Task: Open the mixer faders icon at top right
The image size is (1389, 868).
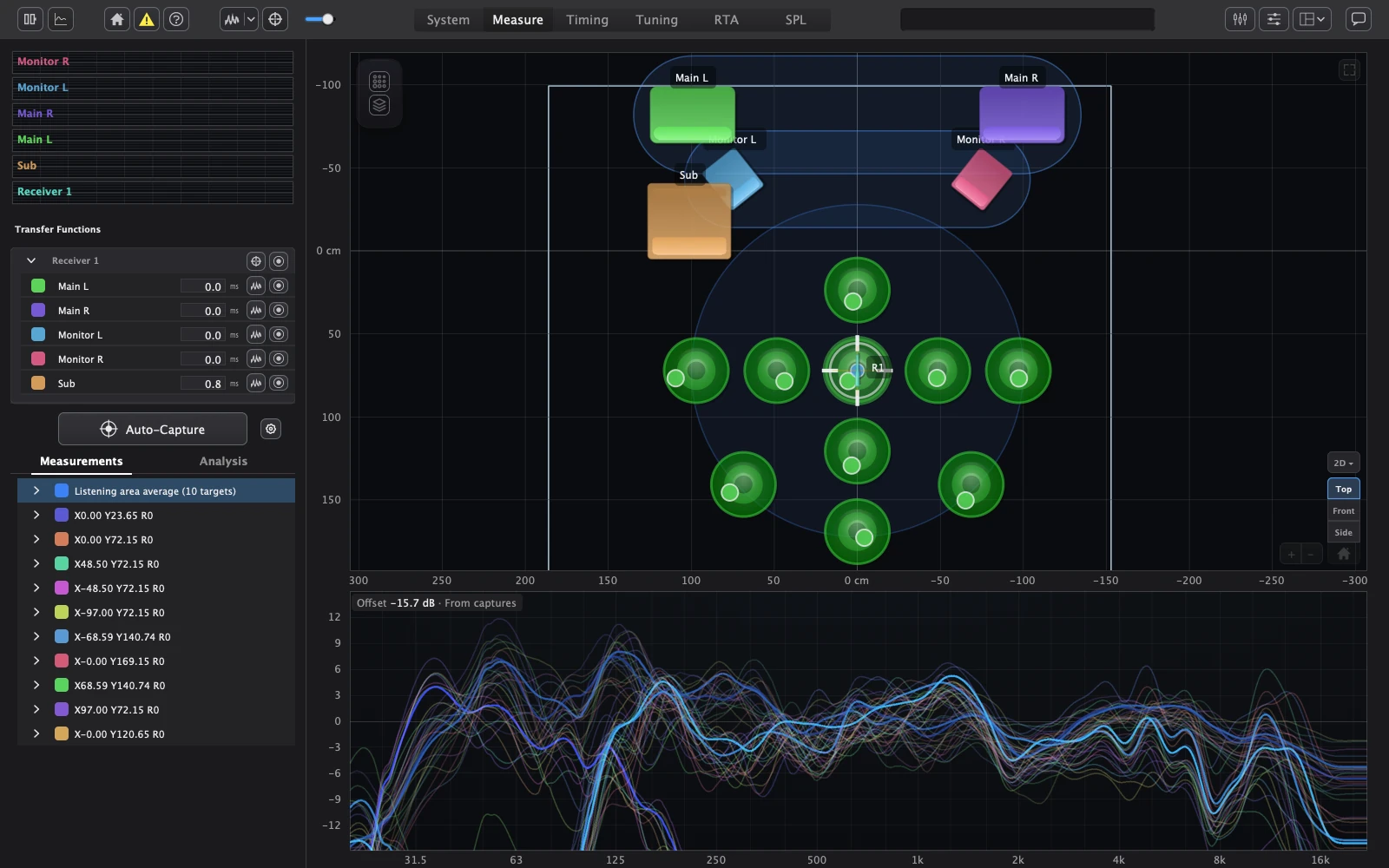Action: point(1240,19)
